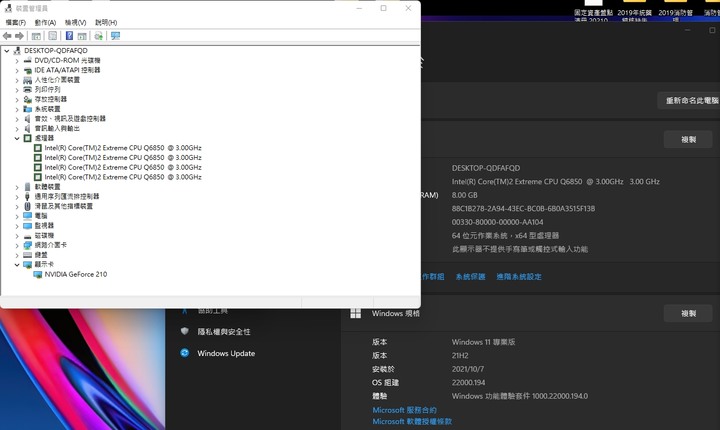Viewport: 720px width, 430px height.
Task: Select the 網路介面卡 network icon
Action: point(28,245)
